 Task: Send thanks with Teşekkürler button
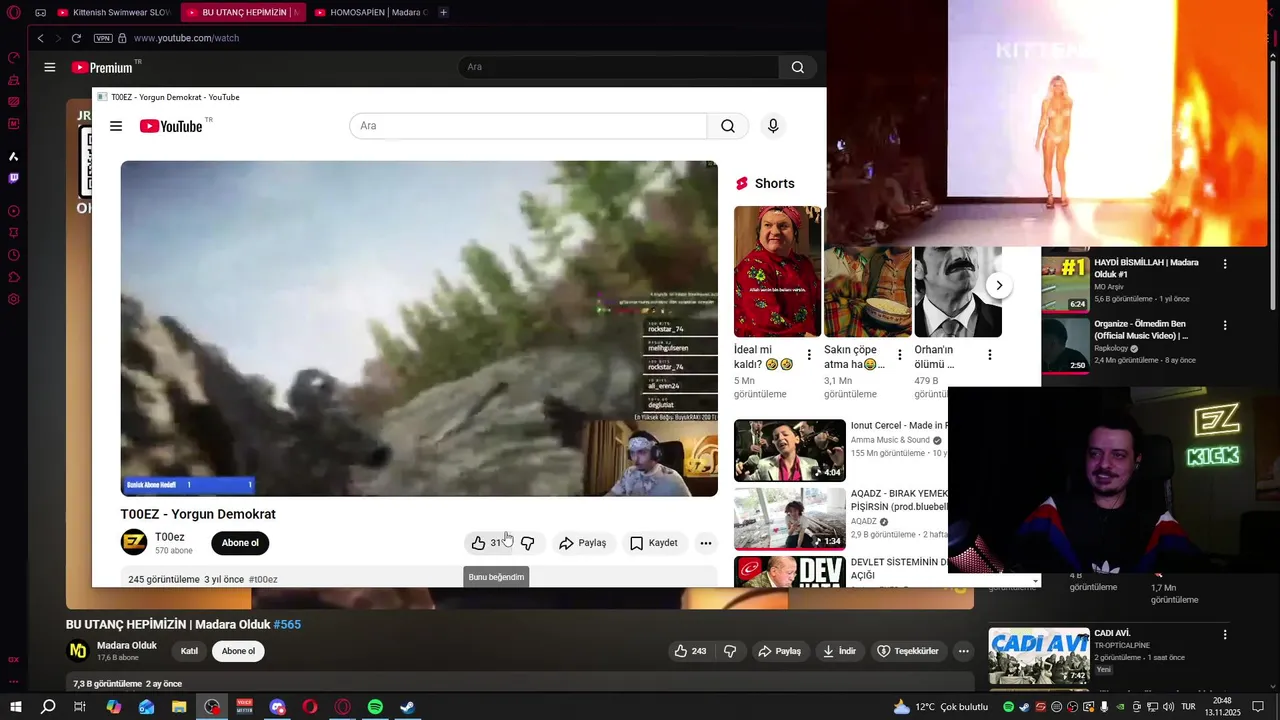pyautogui.click(x=908, y=651)
